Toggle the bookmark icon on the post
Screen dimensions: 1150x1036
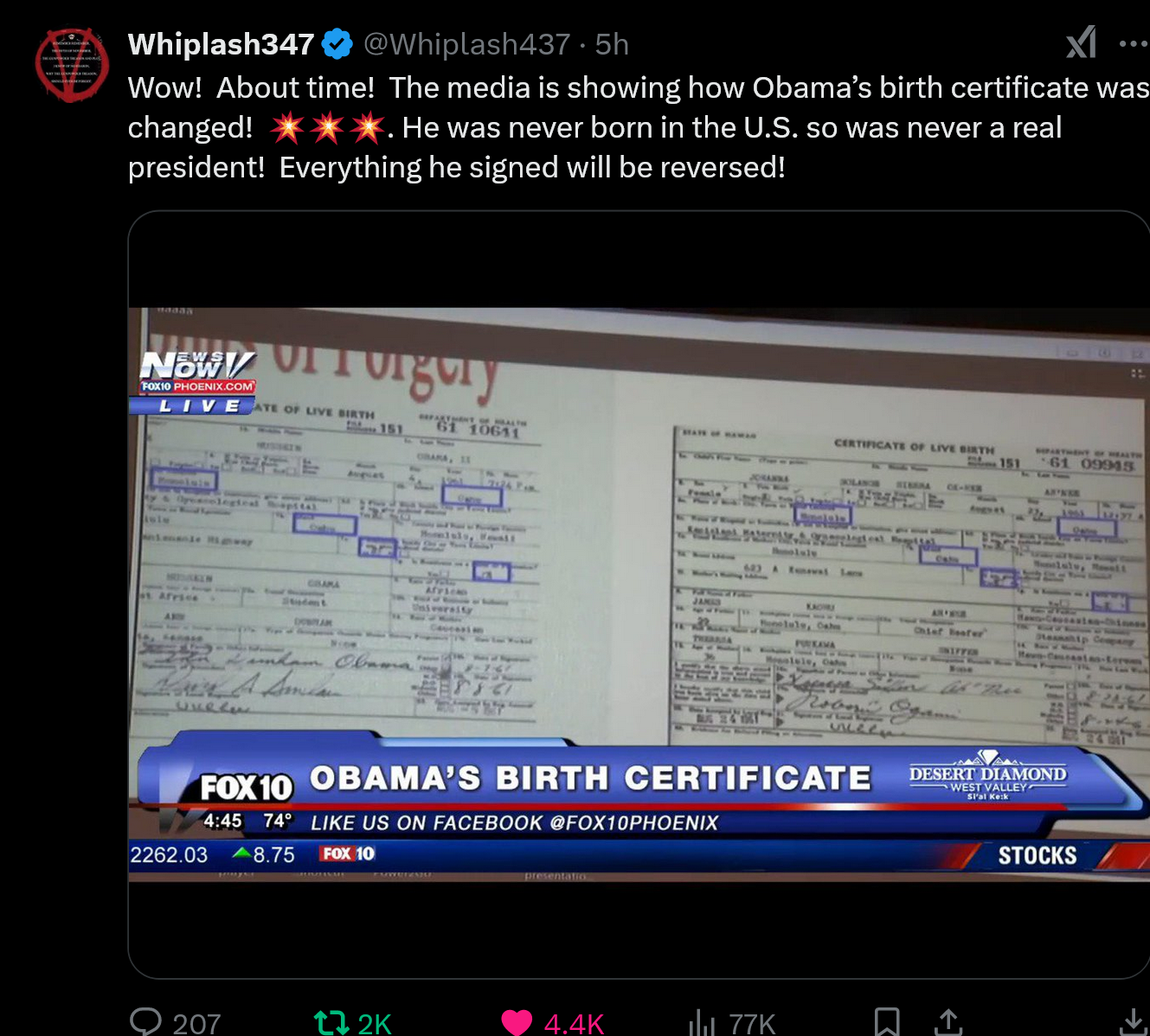887,1022
